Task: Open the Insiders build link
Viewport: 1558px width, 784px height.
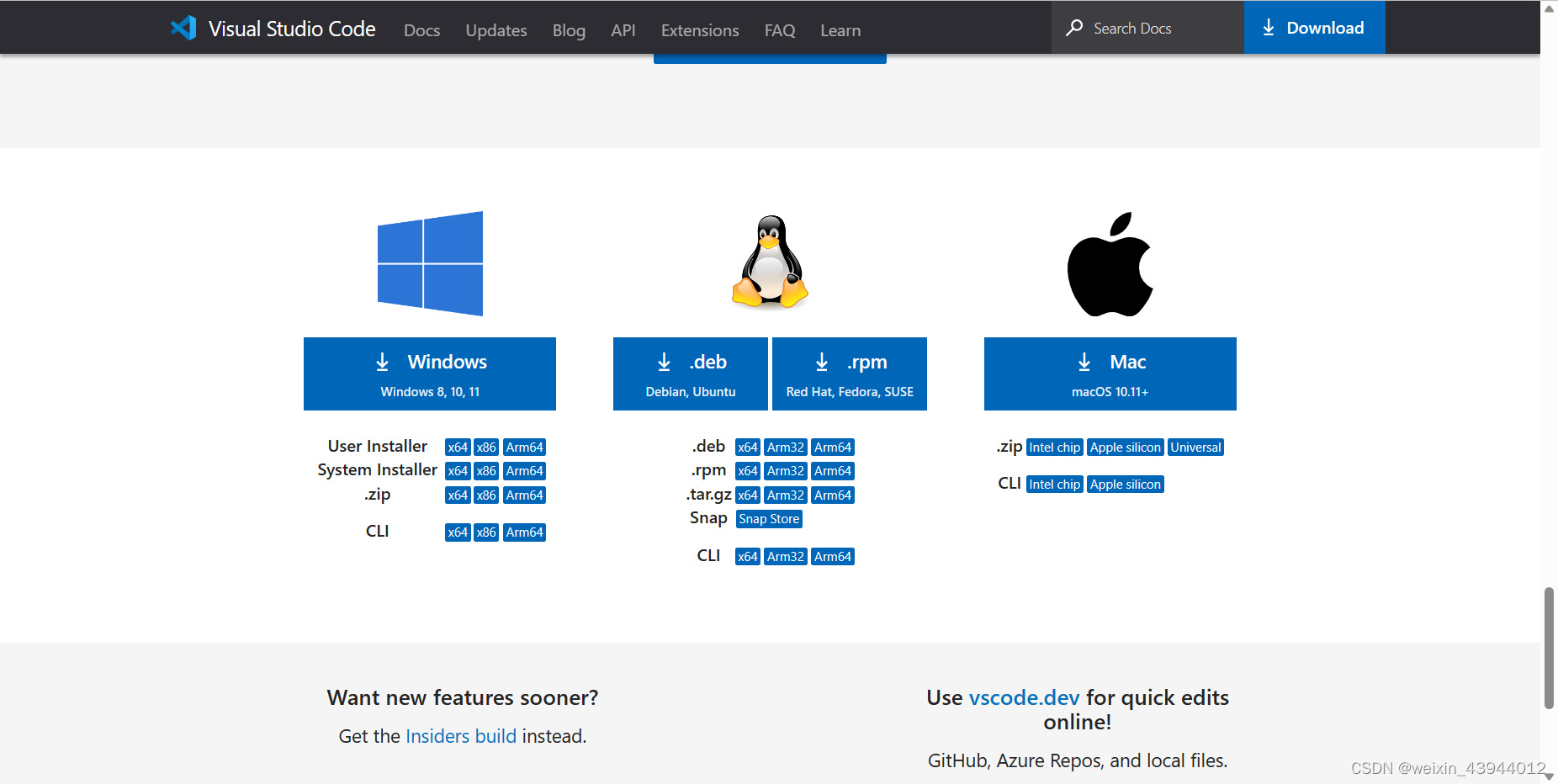Action: pos(461,736)
